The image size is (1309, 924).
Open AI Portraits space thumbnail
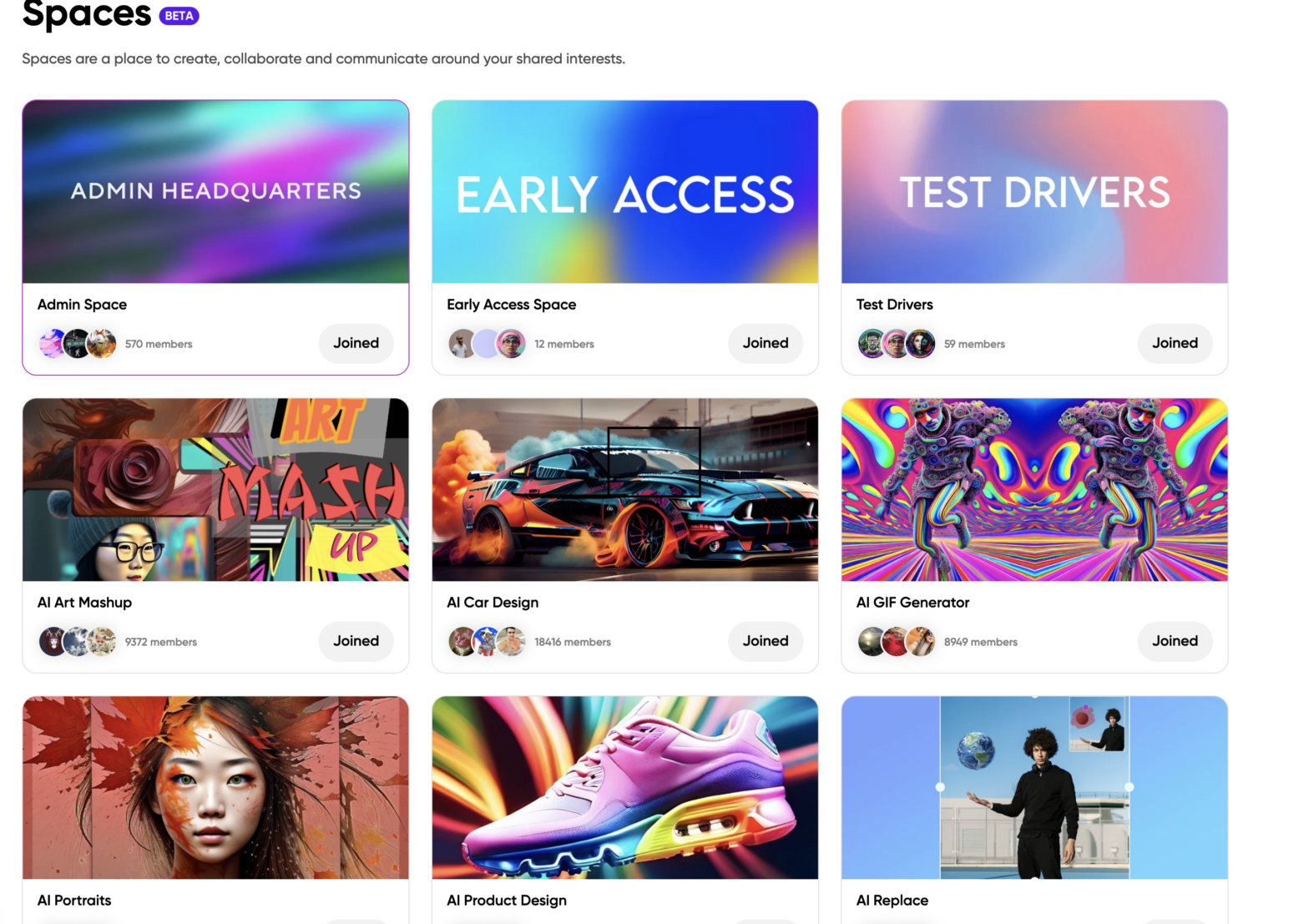coord(215,788)
